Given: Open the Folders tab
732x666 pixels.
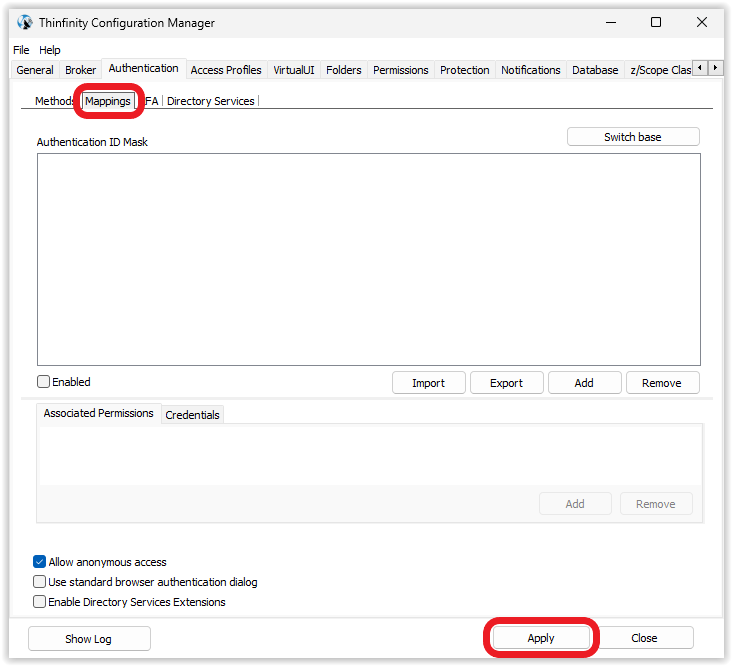Looking at the screenshot, I should (x=344, y=70).
